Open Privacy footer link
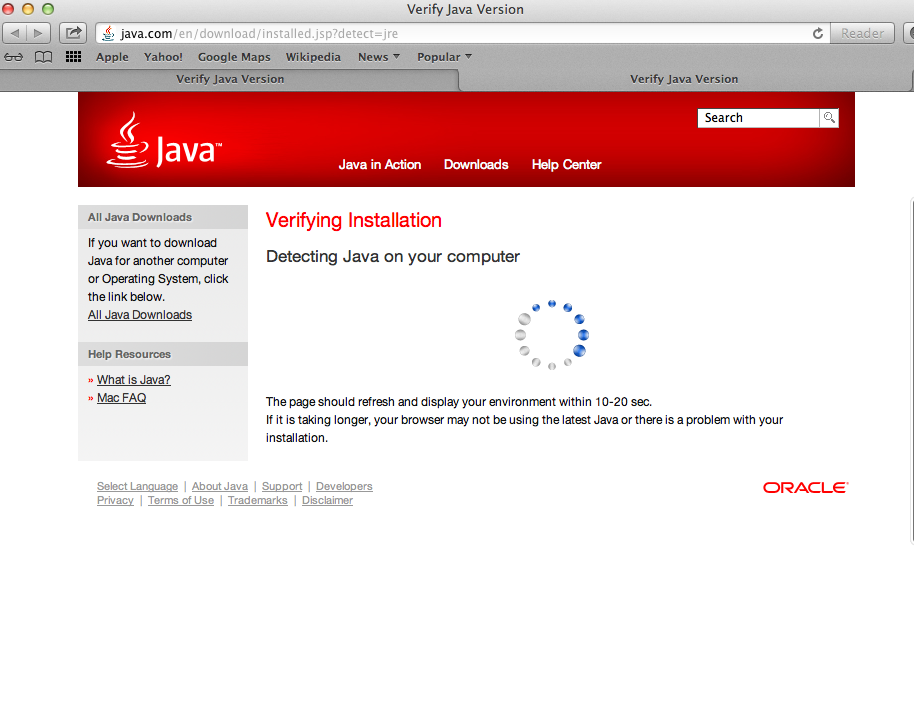This screenshot has height=716, width=914. (115, 500)
